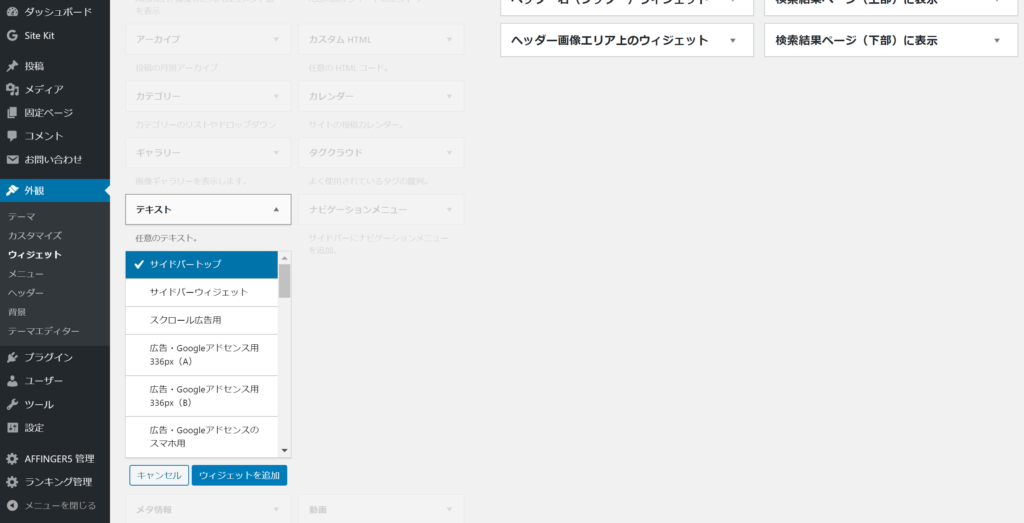Open カスタマイズ submenu item
This screenshot has height=523, width=1024.
point(35,236)
